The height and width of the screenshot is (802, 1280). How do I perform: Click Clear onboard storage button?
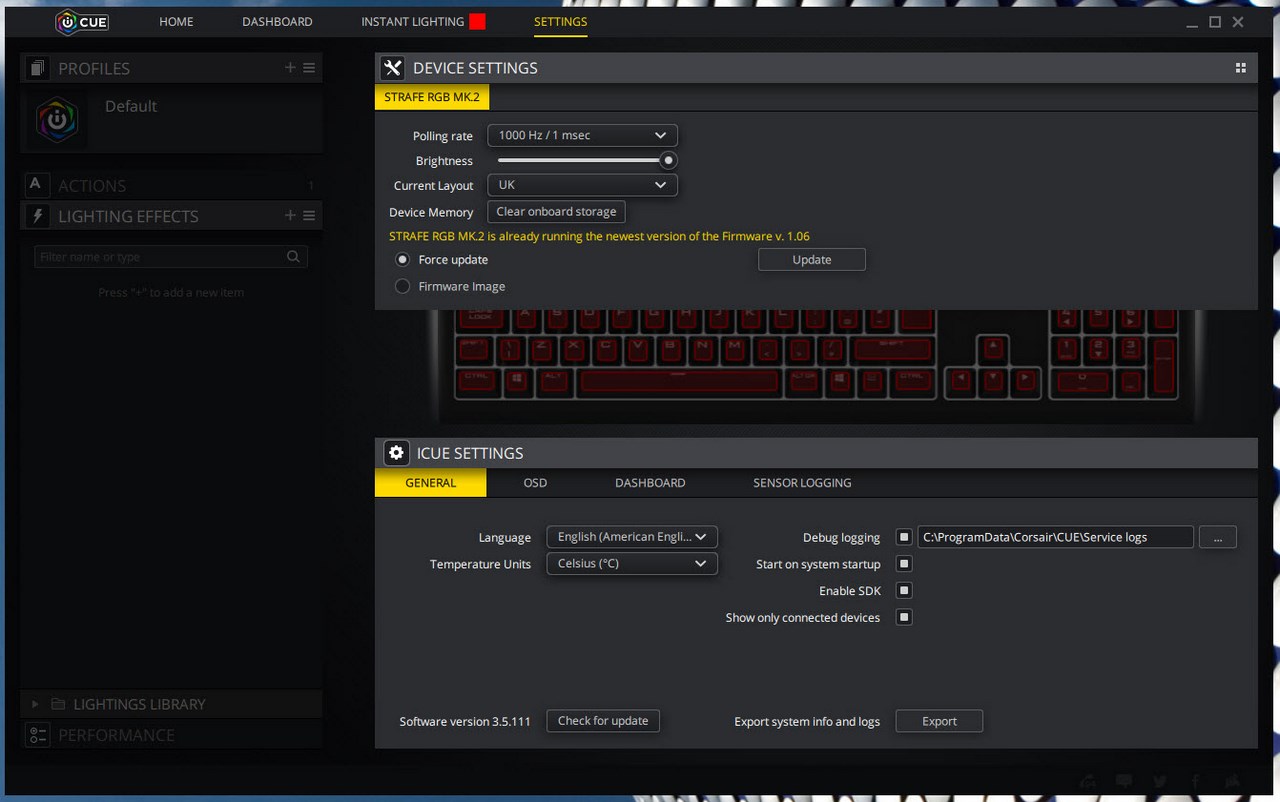point(556,211)
